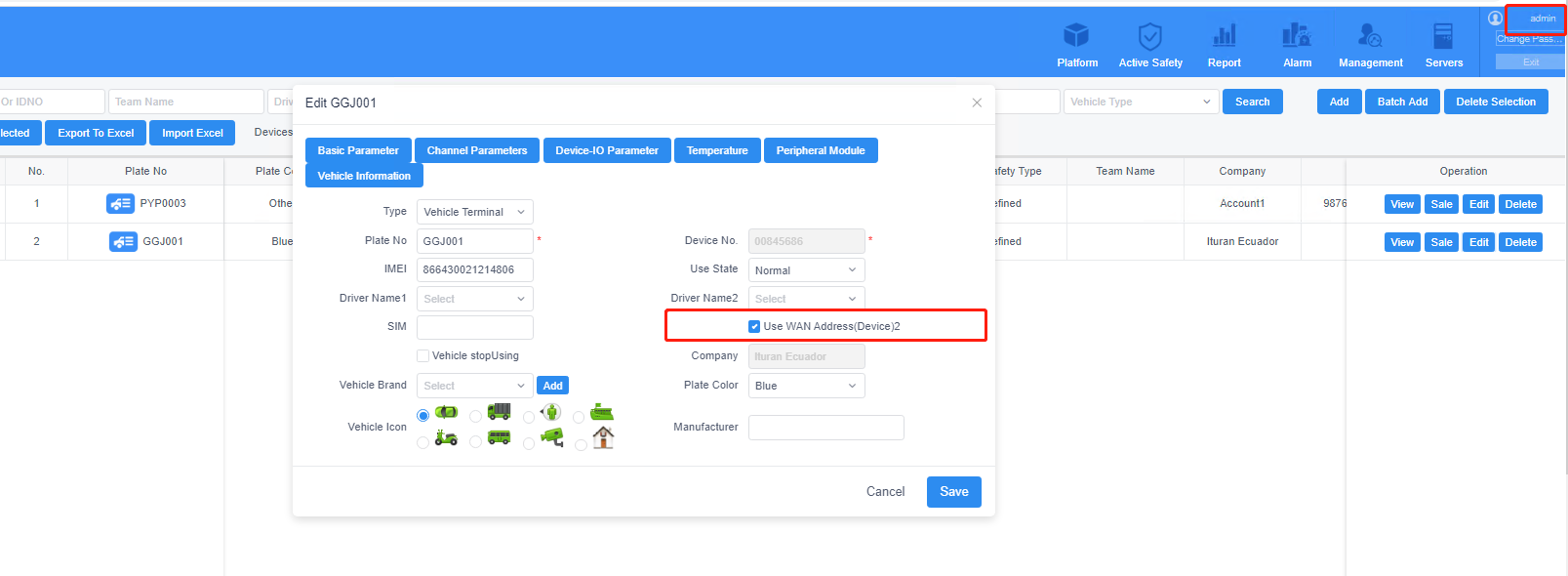The image size is (1568, 576).
Task: Switch to the Vehicle Information tab
Action: pyautogui.click(x=364, y=176)
